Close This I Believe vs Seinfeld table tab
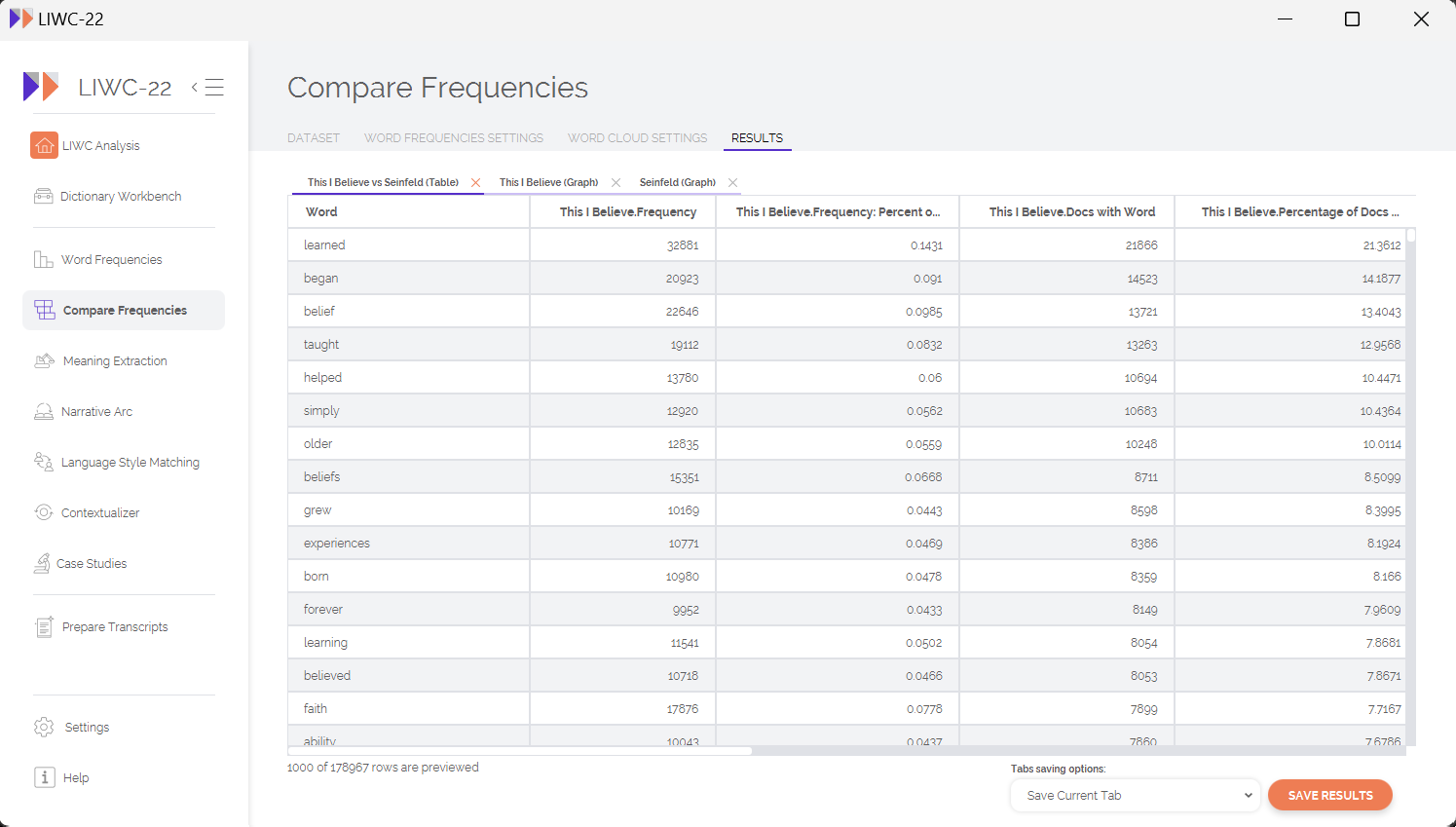 475,182
